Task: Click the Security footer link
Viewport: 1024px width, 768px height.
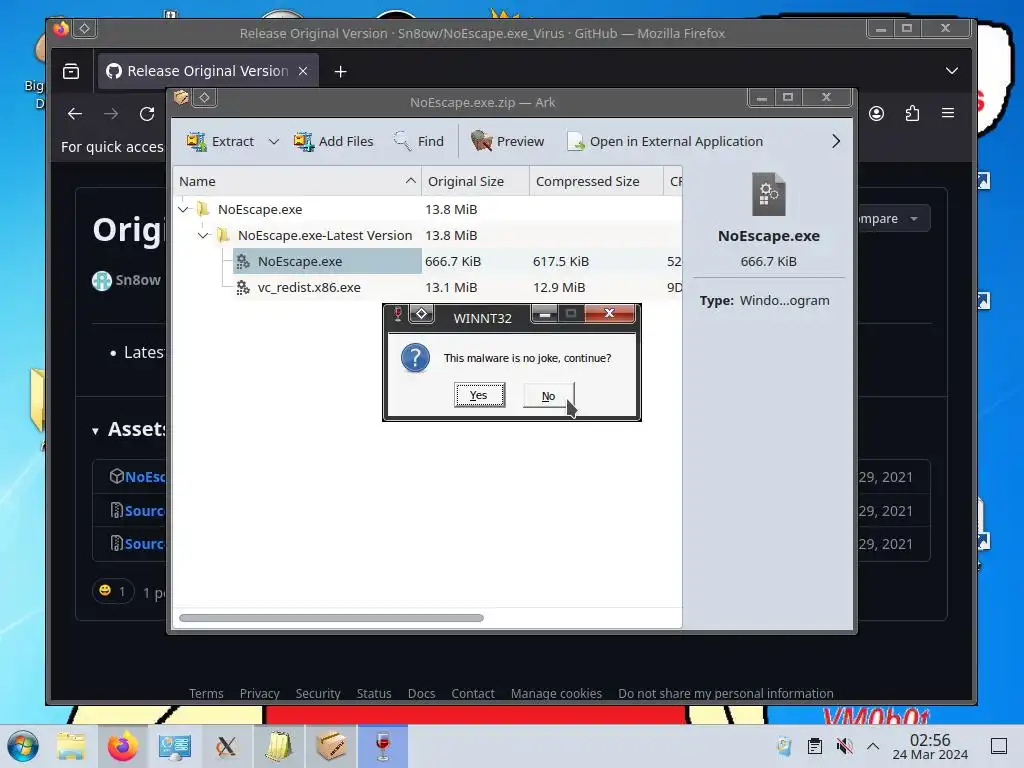Action: (x=318, y=694)
